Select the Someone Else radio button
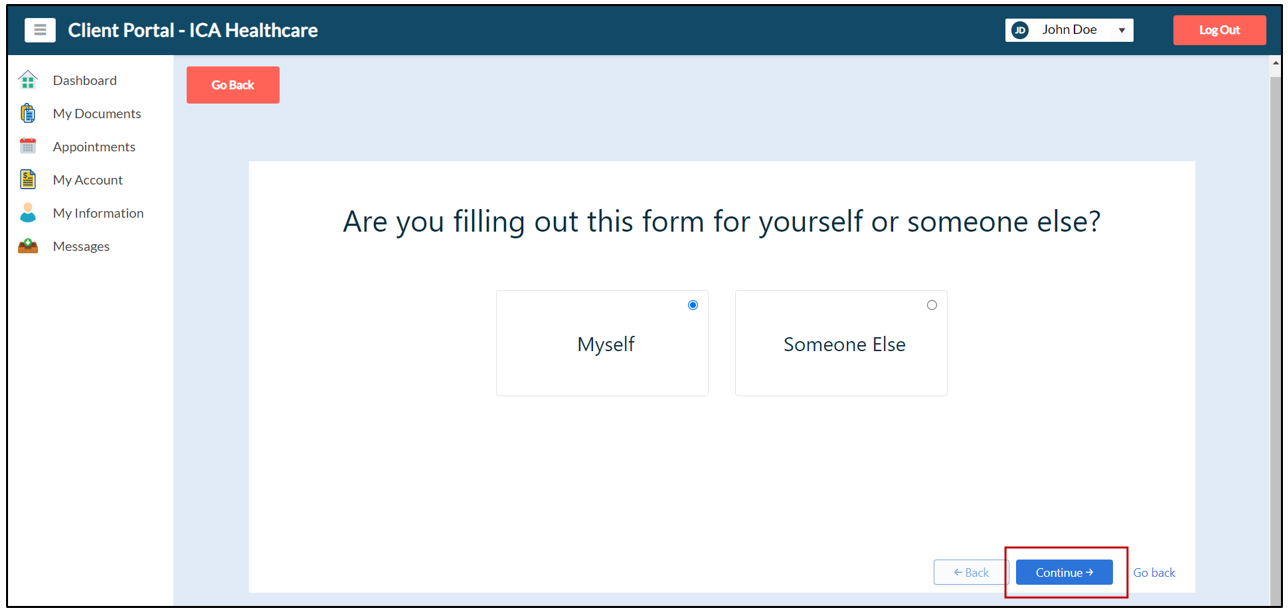 pyautogui.click(x=932, y=305)
